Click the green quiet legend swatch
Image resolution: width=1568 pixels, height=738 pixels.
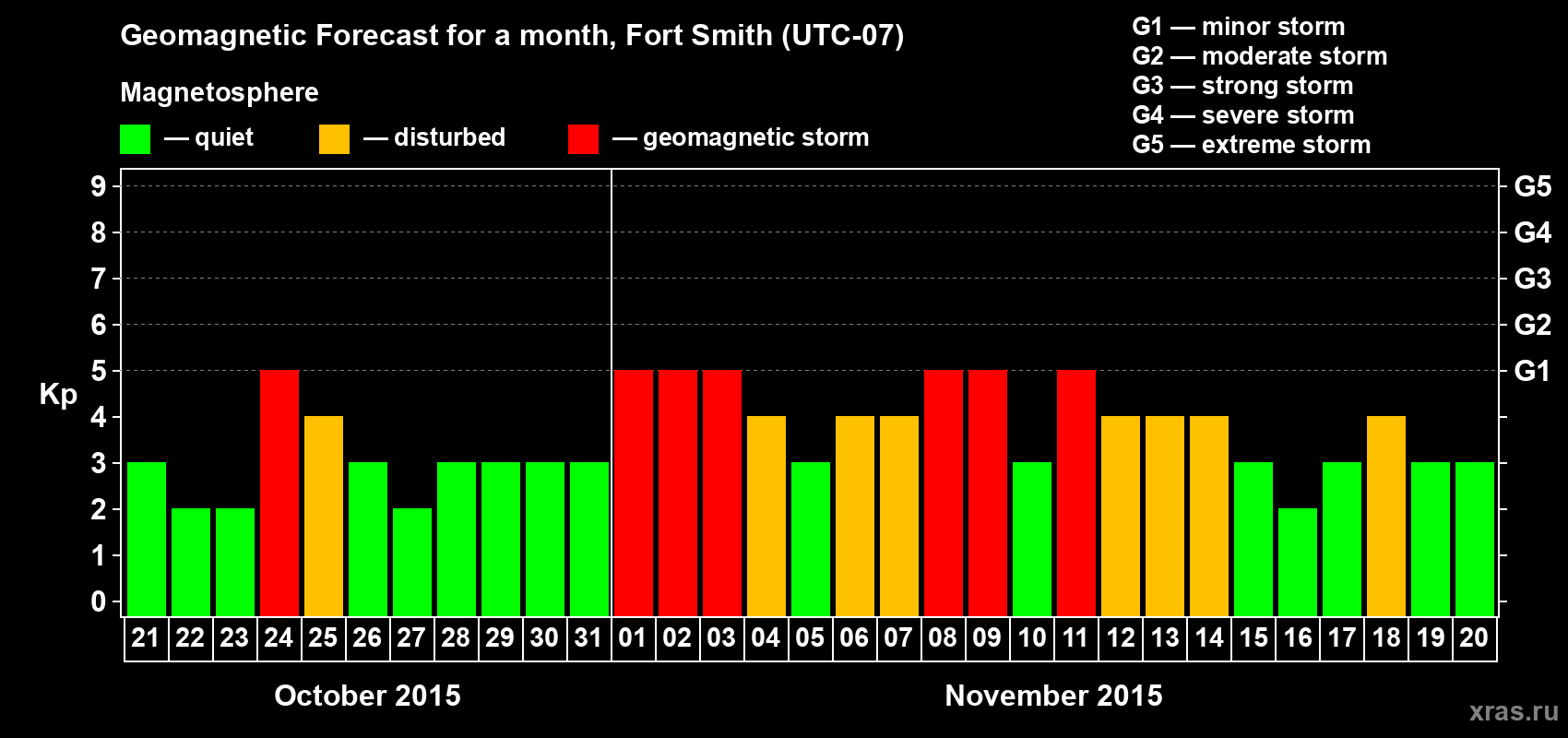pyautogui.click(x=135, y=139)
